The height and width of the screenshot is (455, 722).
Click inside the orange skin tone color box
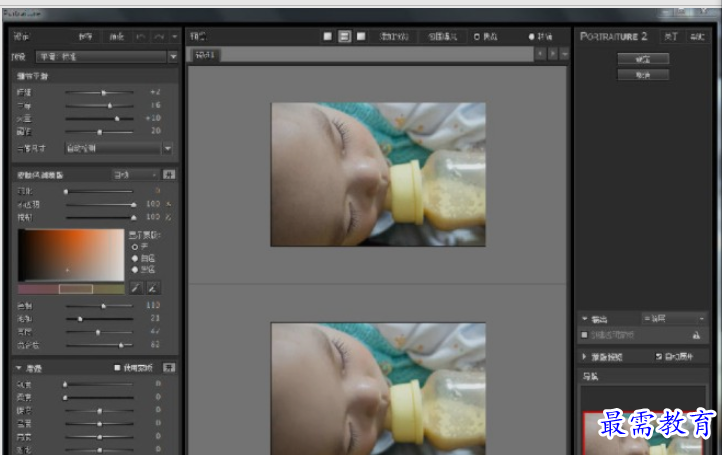pyautogui.click(x=71, y=255)
